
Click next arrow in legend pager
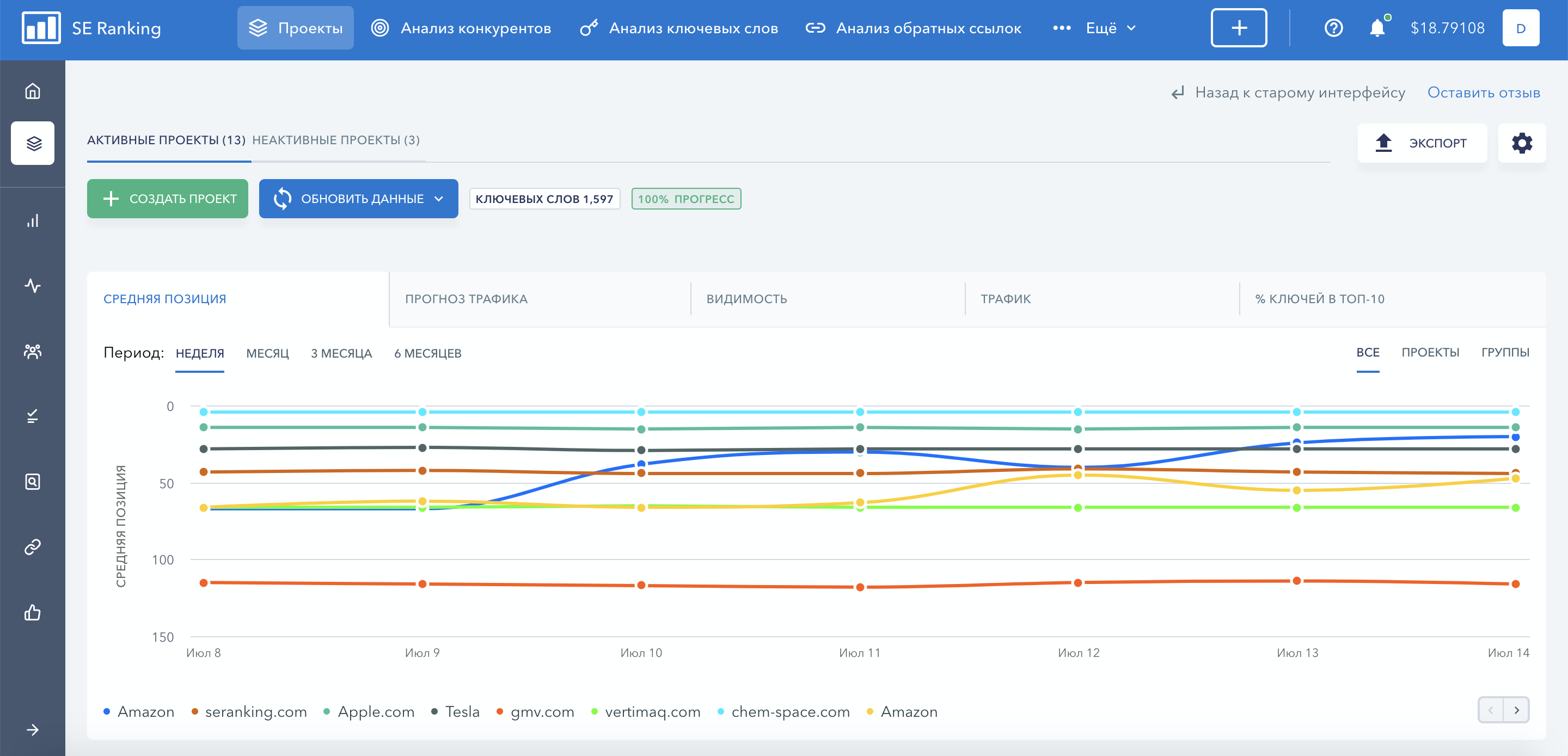1516,710
